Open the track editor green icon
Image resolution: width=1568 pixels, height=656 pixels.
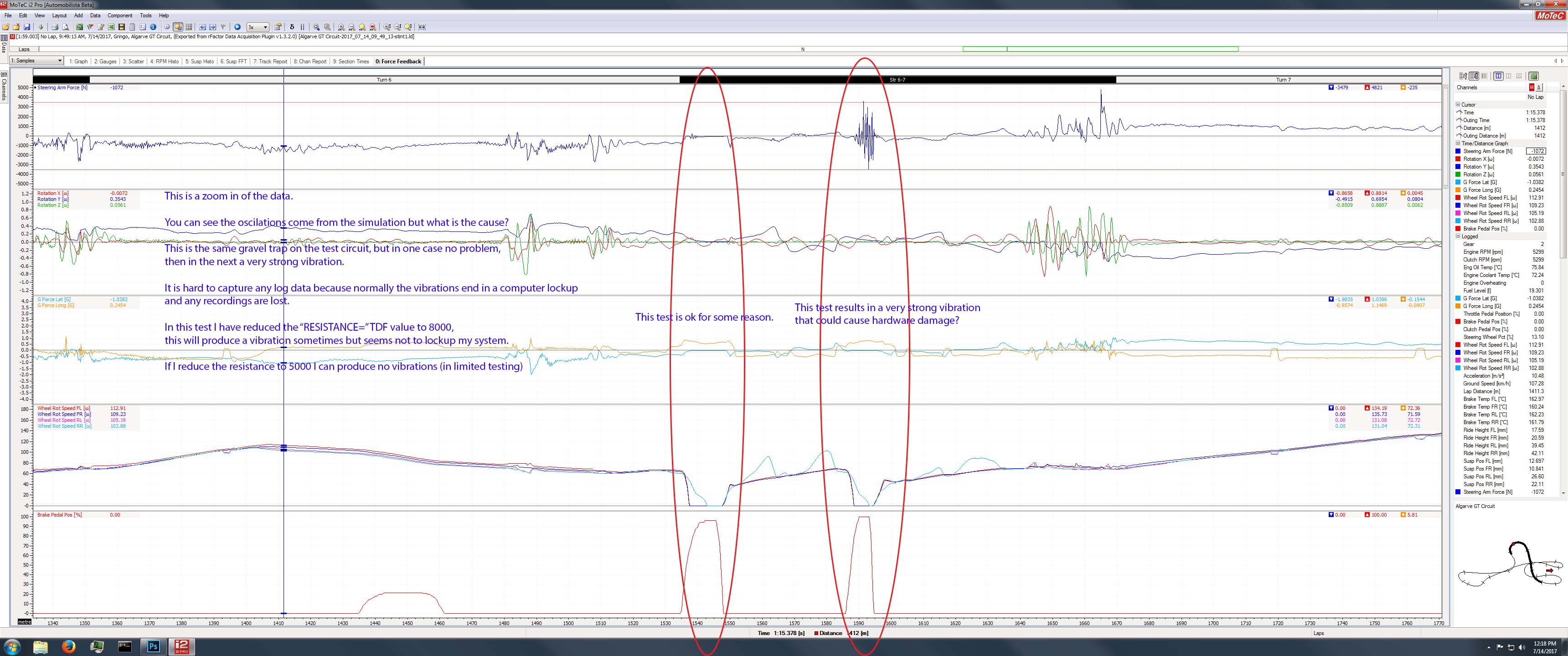(x=79, y=27)
